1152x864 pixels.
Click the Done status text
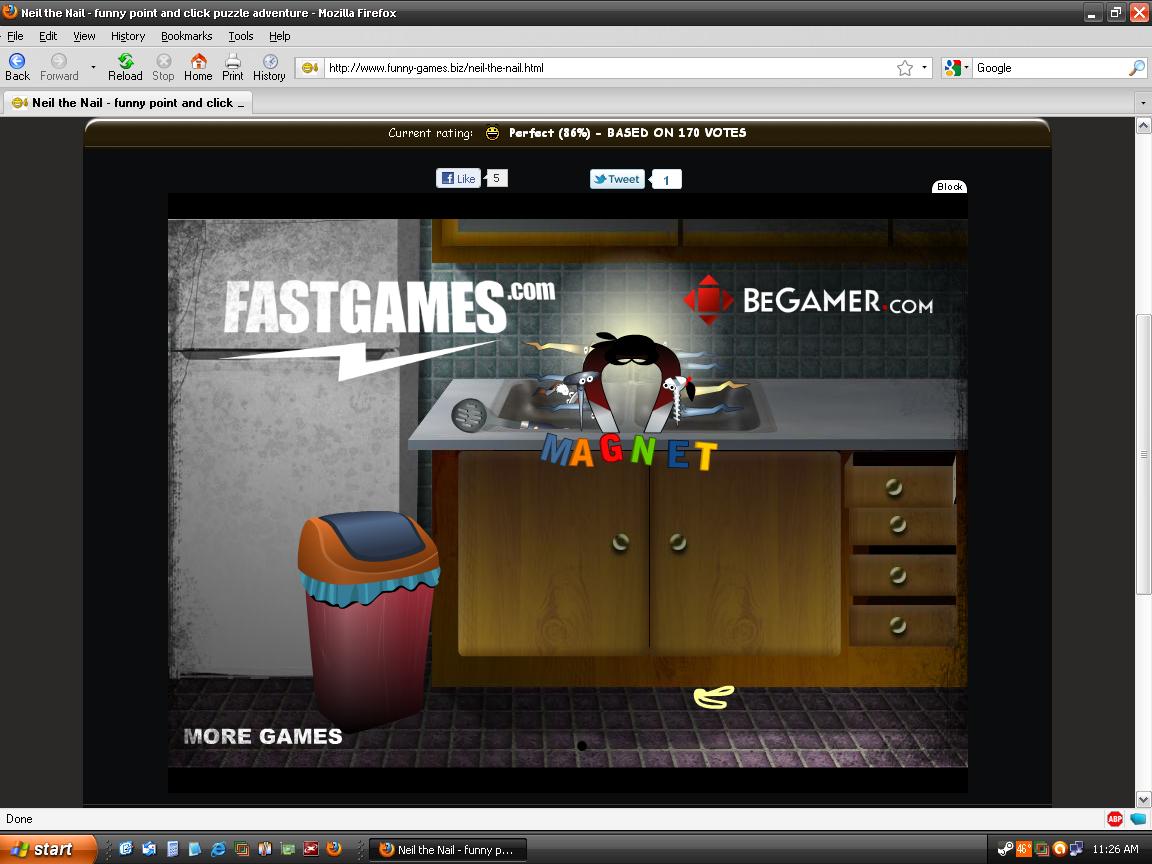pyautogui.click(x=19, y=818)
